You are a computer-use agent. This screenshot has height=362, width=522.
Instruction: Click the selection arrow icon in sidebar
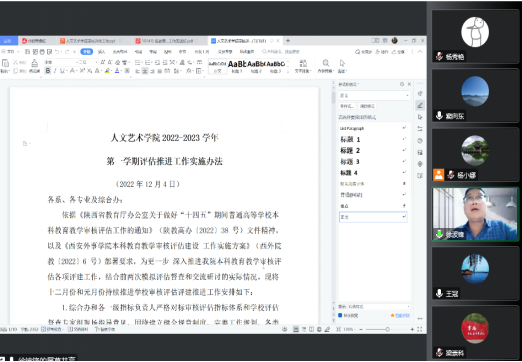[420, 117]
